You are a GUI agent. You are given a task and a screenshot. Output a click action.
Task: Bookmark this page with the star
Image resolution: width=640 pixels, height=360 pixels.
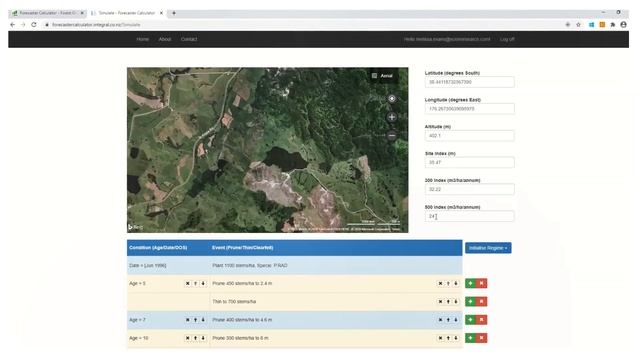coord(578,24)
